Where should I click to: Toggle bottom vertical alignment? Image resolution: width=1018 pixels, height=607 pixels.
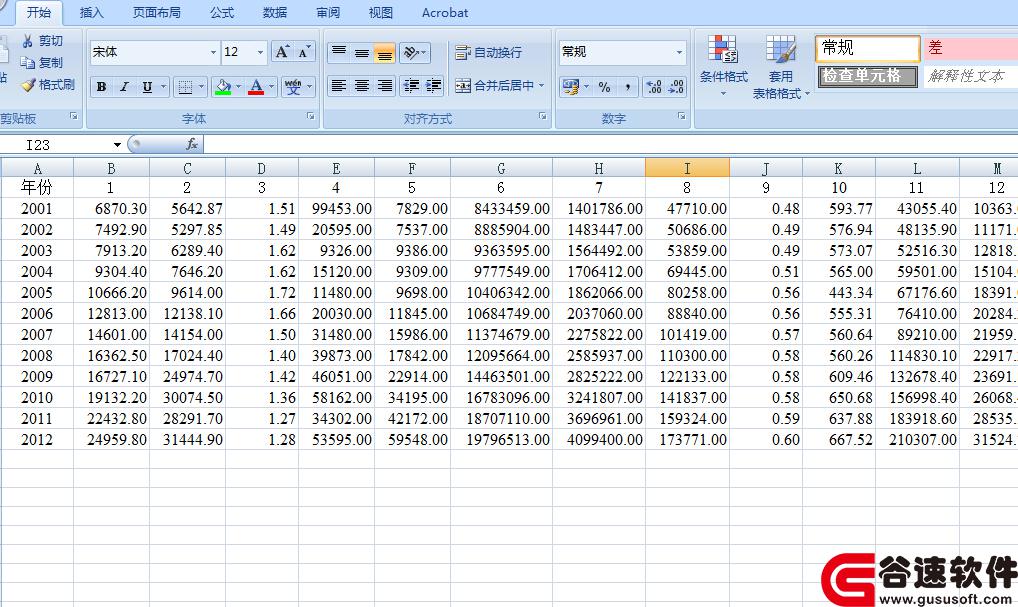tap(384, 52)
